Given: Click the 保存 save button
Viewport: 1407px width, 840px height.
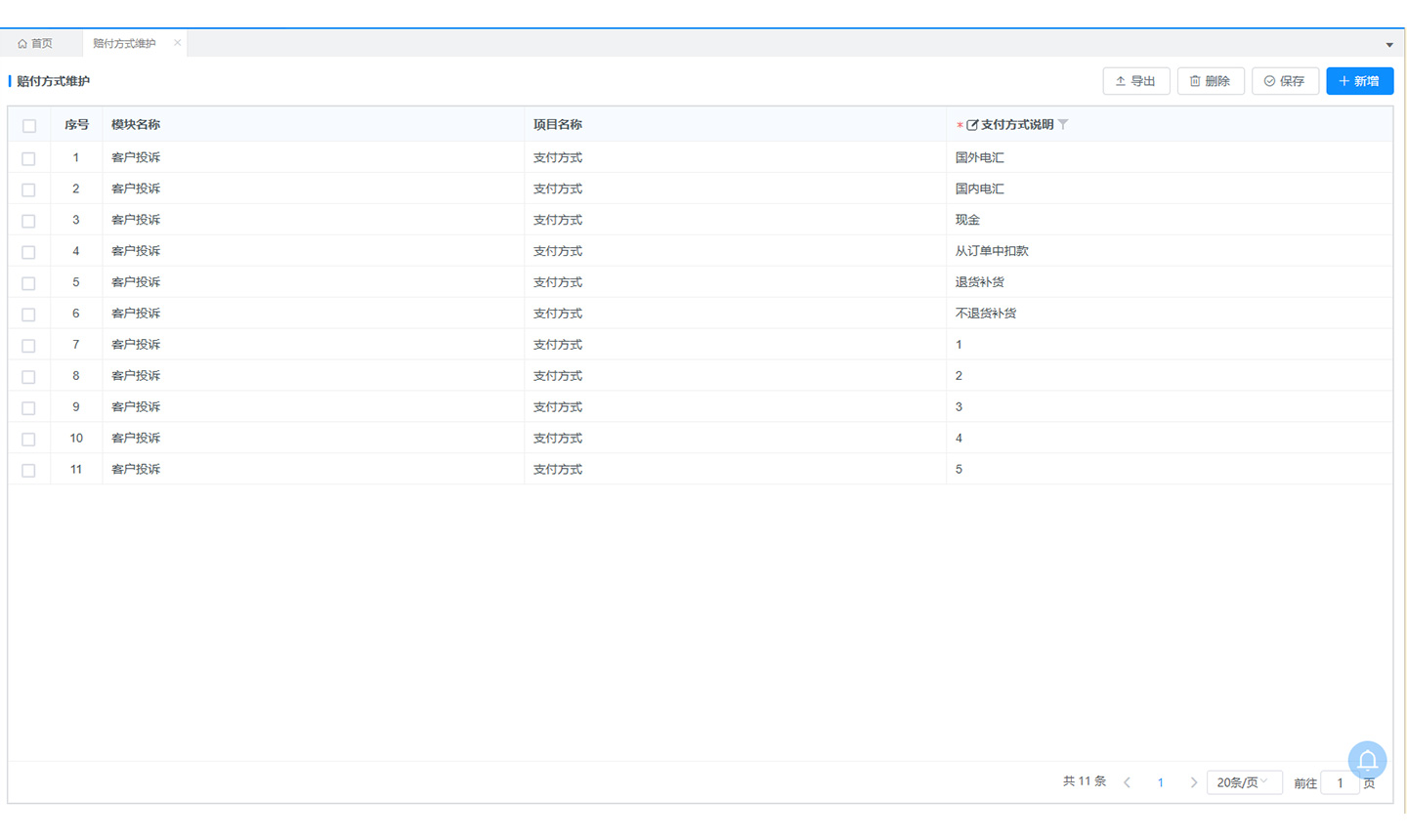Looking at the screenshot, I should tap(1284, 81).
